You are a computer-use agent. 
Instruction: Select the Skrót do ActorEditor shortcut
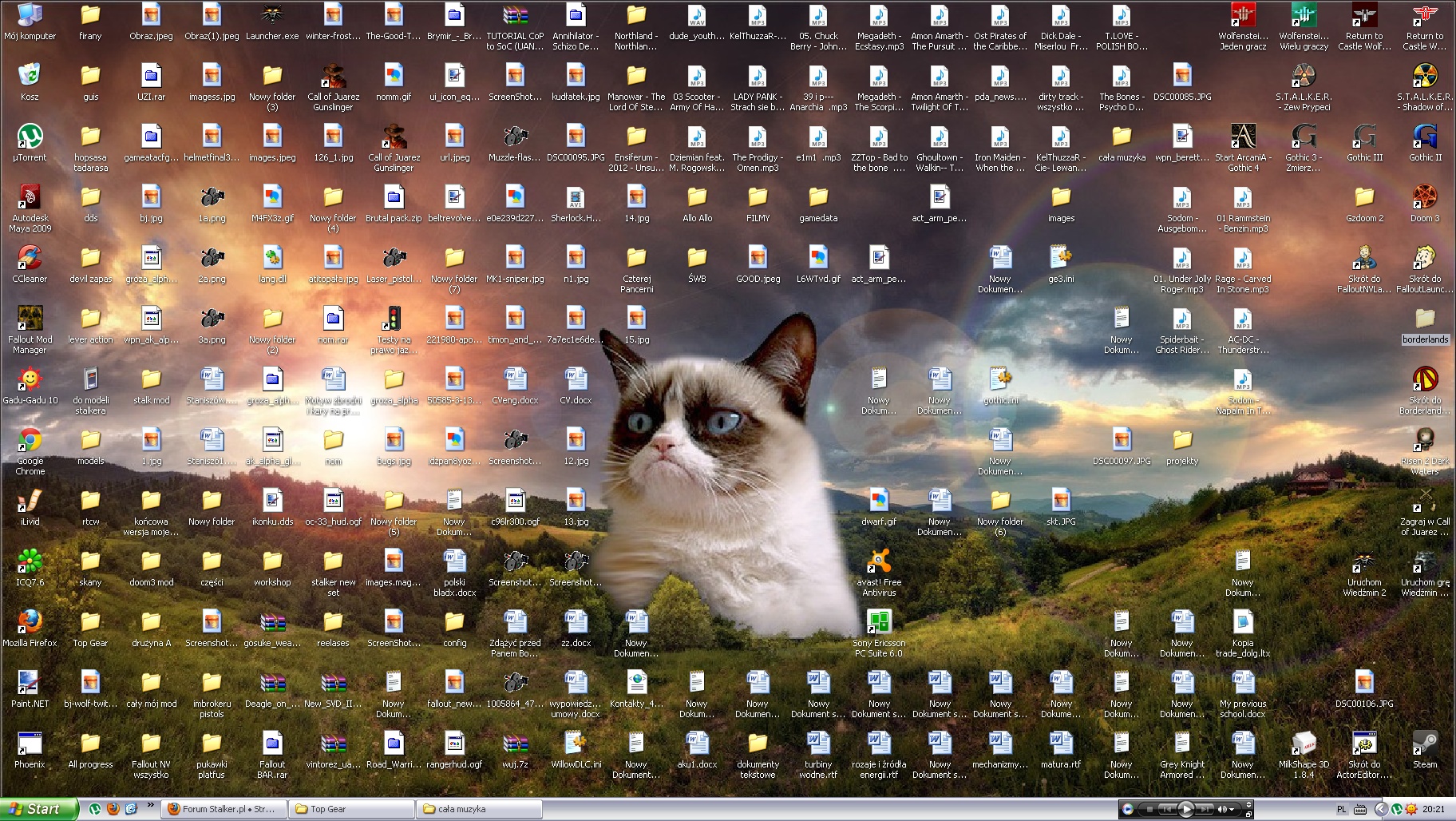pyautogui.click(x=1364, y=755)
